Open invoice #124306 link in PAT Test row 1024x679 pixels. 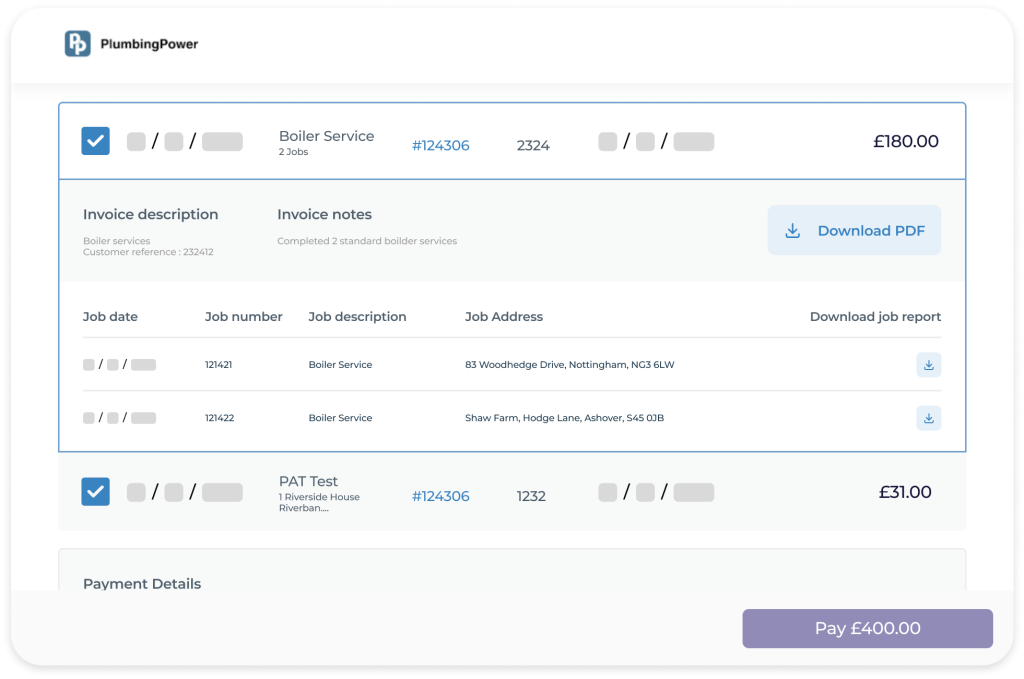coord(440,496)
